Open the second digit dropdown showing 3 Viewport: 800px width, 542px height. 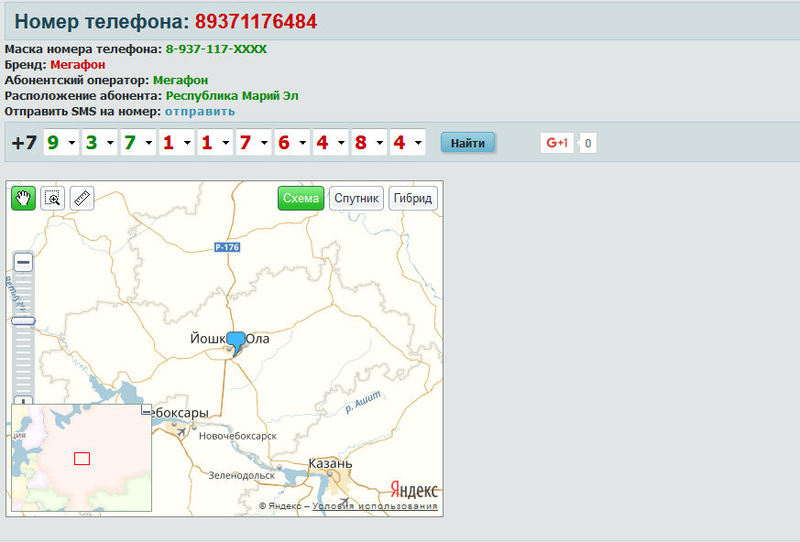pyautogui.click(x=99, y=142)
